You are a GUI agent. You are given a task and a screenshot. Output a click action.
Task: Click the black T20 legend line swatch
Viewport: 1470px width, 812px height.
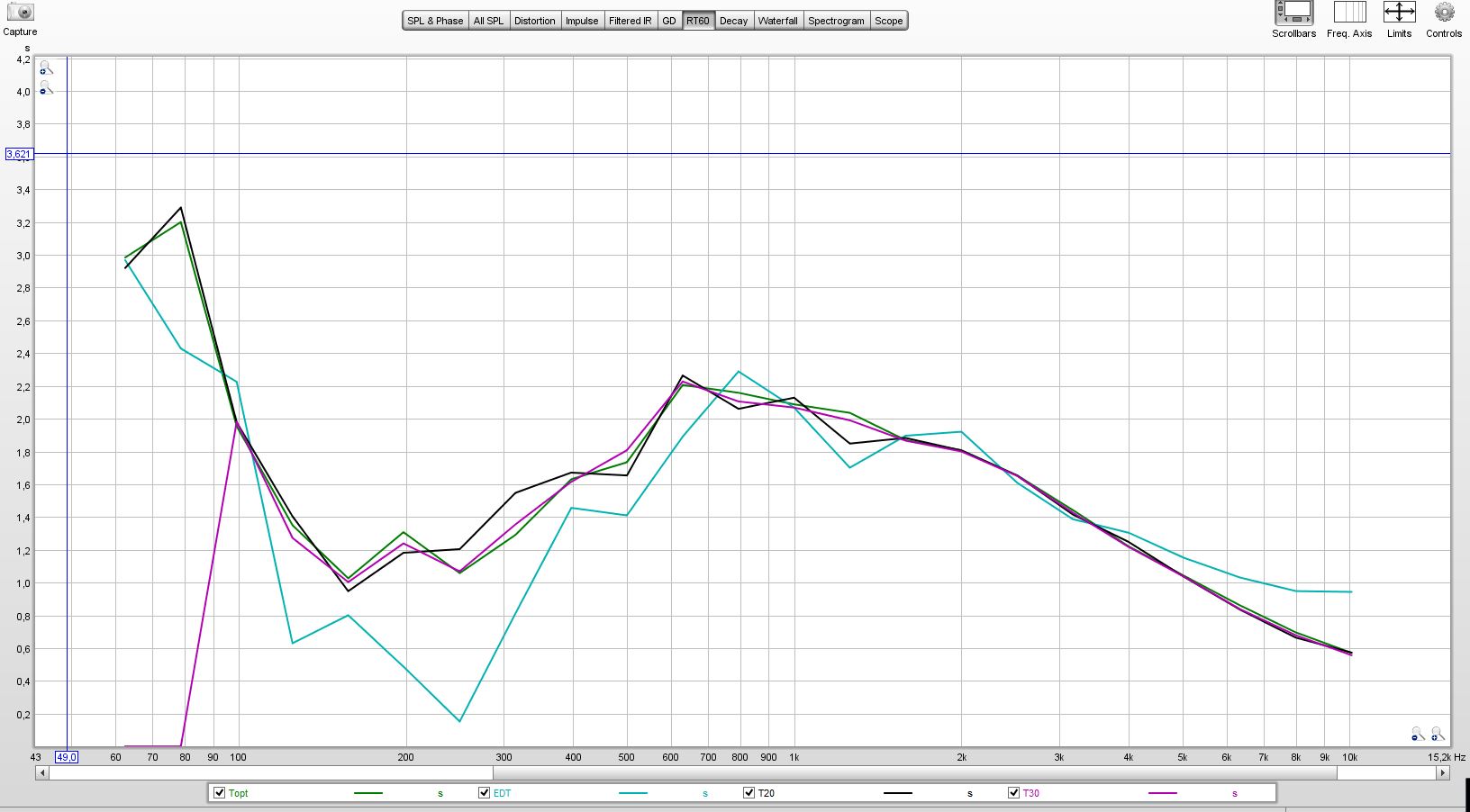899,793
